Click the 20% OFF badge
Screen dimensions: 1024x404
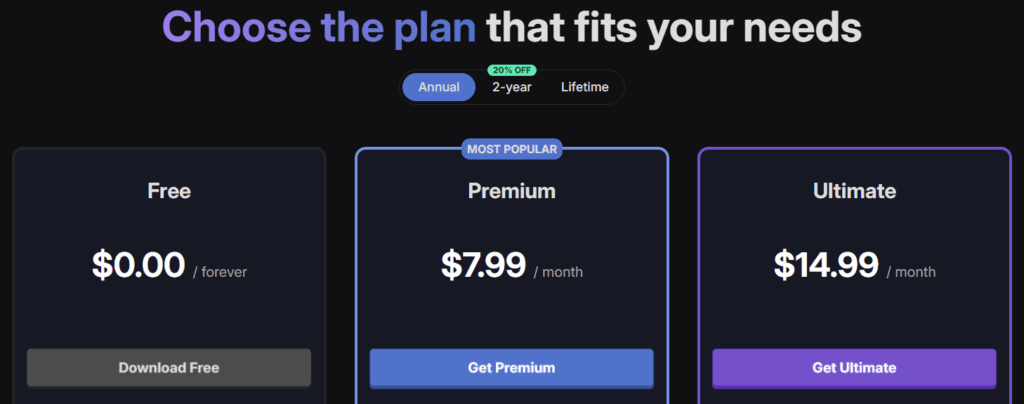point(511,70)
